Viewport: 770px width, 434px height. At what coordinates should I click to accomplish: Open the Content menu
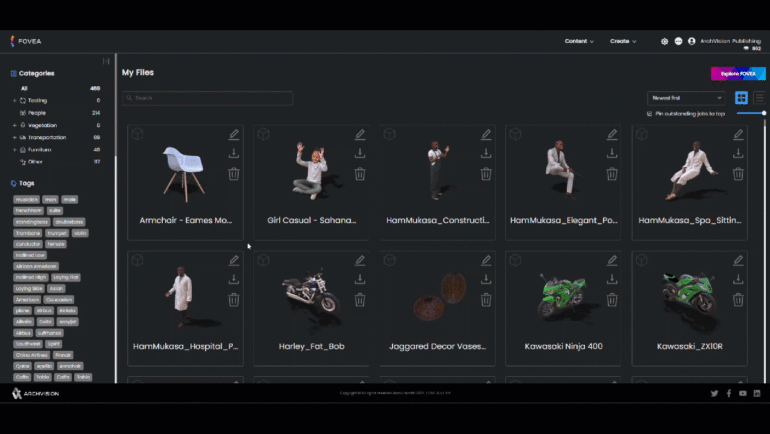click(579, 41)
